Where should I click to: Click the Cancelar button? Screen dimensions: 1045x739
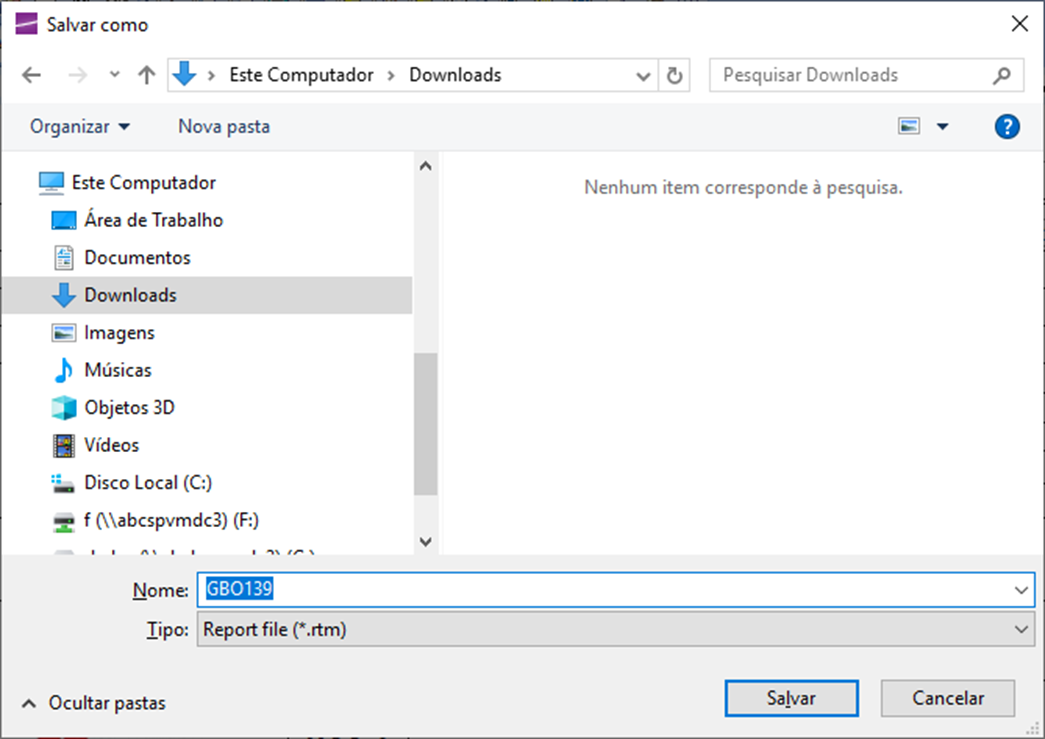(x=947, y=699)
